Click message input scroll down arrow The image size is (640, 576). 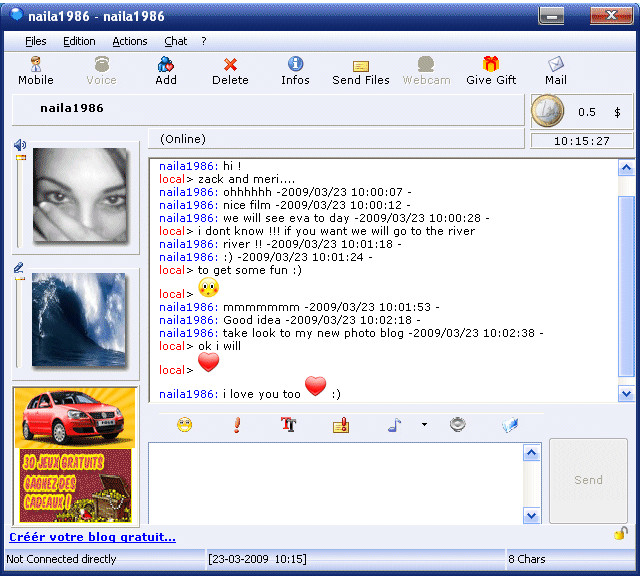click(x=531, y=516)
